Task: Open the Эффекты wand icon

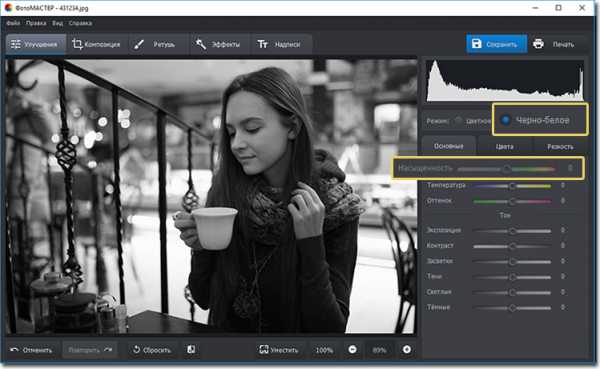Action: coord(201,44)
